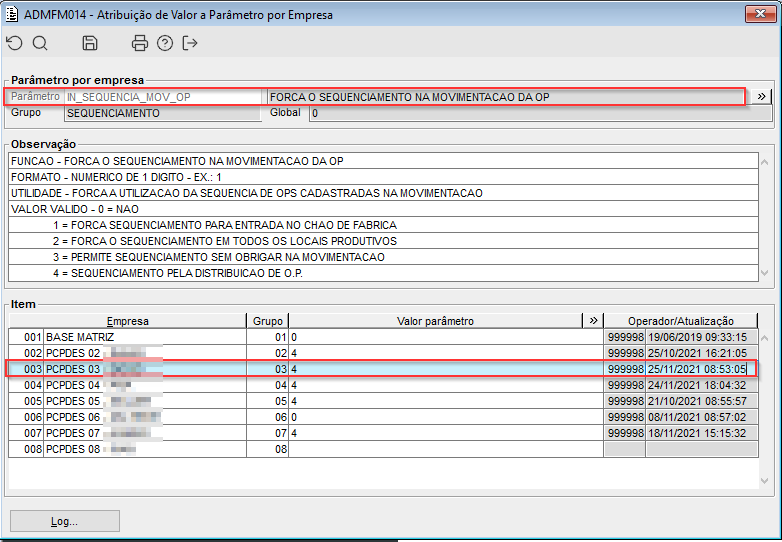Screen dimensions: 782x542
Task: Click Valor parâmetro cell of BASE MATRIZ row
Action: click(x=446, y=337)
